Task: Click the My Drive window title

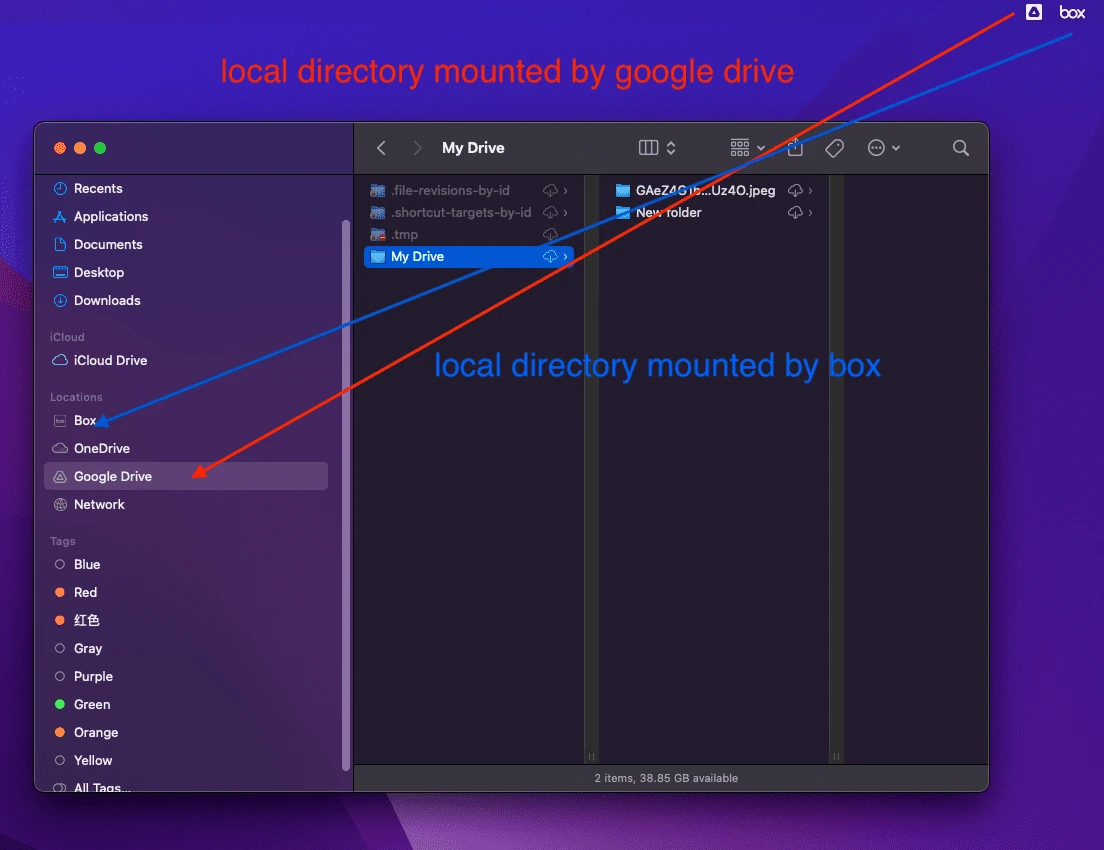Action: point(473,148)
